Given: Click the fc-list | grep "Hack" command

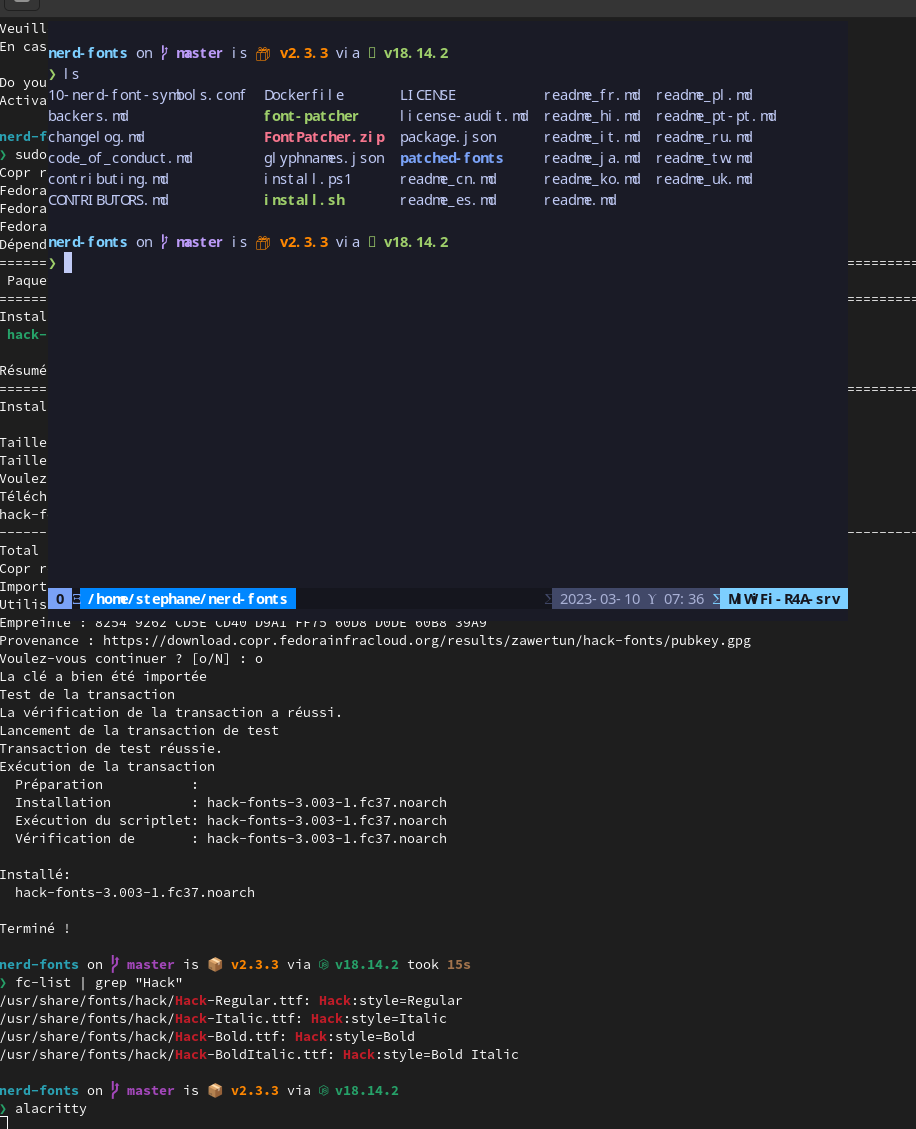Looking at the screenshot, I should (99, 983).
